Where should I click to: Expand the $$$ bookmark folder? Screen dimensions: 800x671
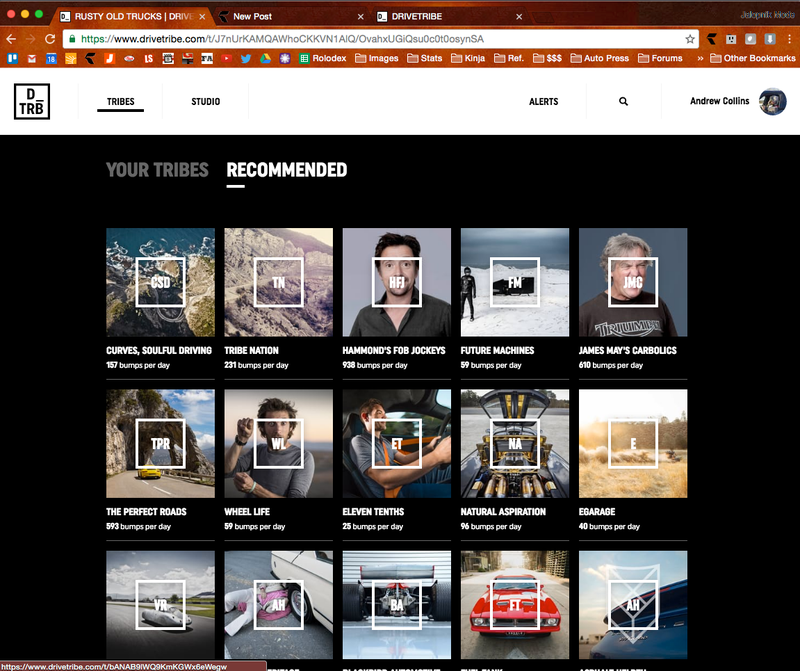[x=547, y=58]
